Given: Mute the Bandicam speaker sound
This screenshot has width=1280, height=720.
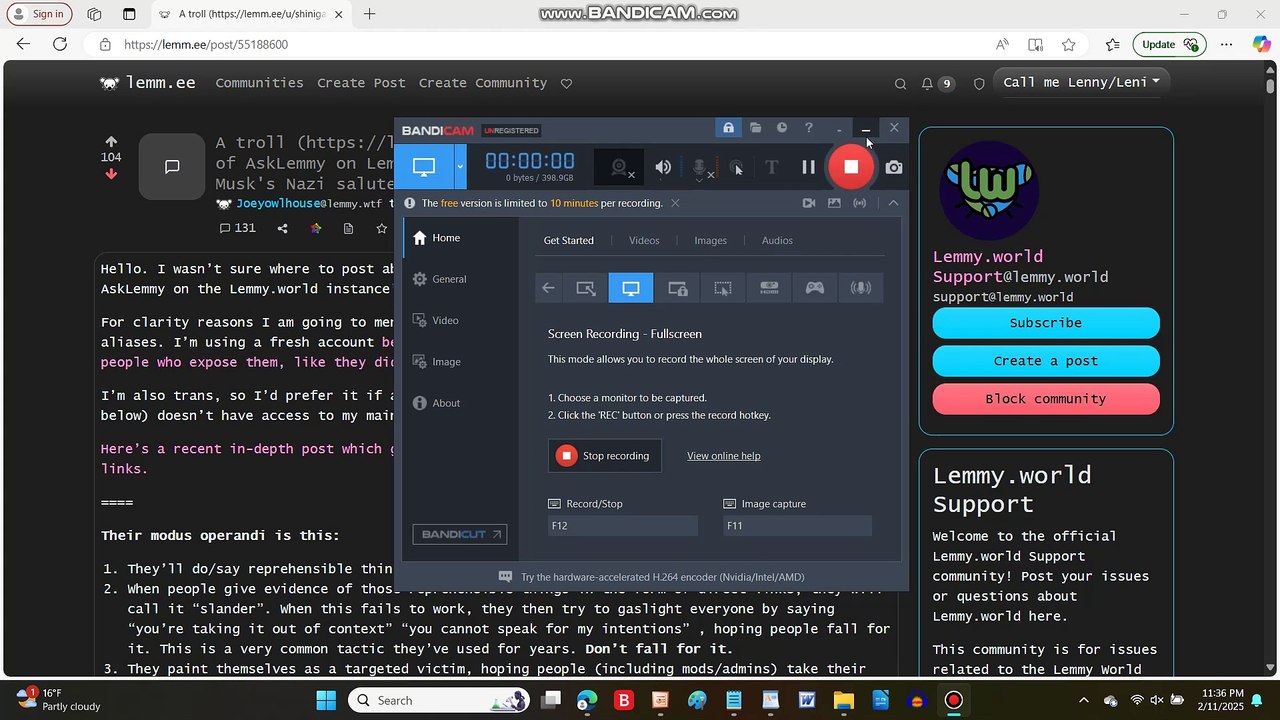Looking at the screenshot, I should (x=663, y=168).
